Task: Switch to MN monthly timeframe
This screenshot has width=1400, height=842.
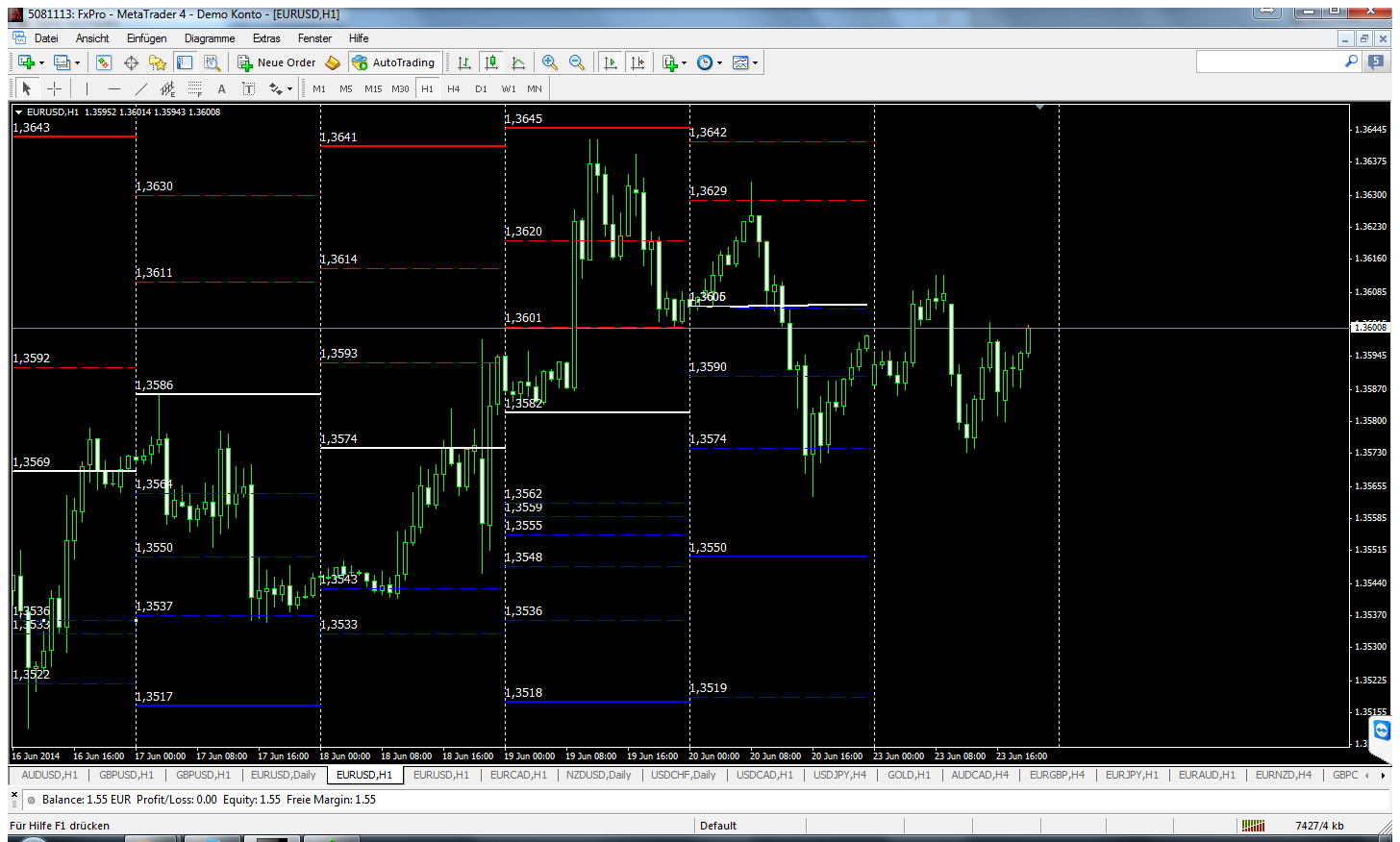Action: pos(535,88)
